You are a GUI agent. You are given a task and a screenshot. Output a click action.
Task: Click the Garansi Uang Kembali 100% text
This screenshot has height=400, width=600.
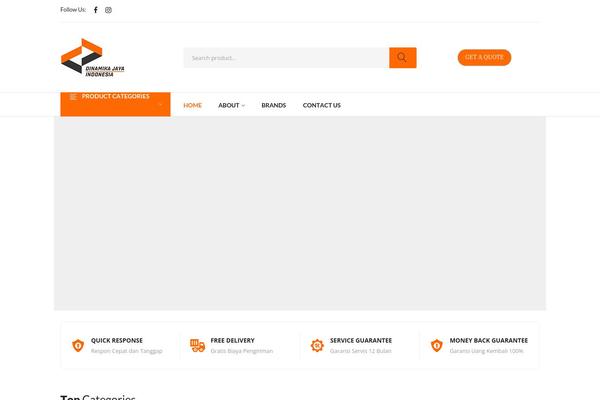(486, 351)
